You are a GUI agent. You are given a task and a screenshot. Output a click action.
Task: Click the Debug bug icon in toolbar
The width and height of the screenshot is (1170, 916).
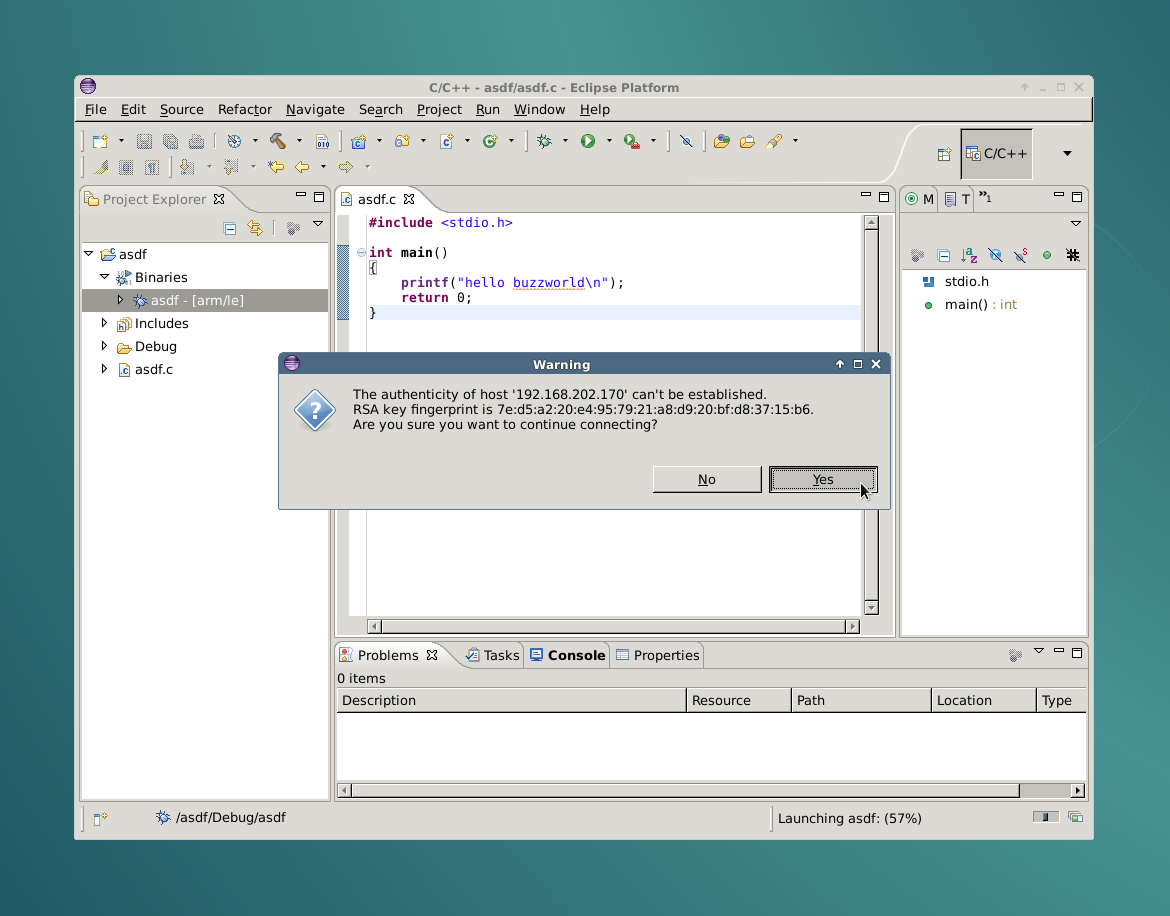544,142
